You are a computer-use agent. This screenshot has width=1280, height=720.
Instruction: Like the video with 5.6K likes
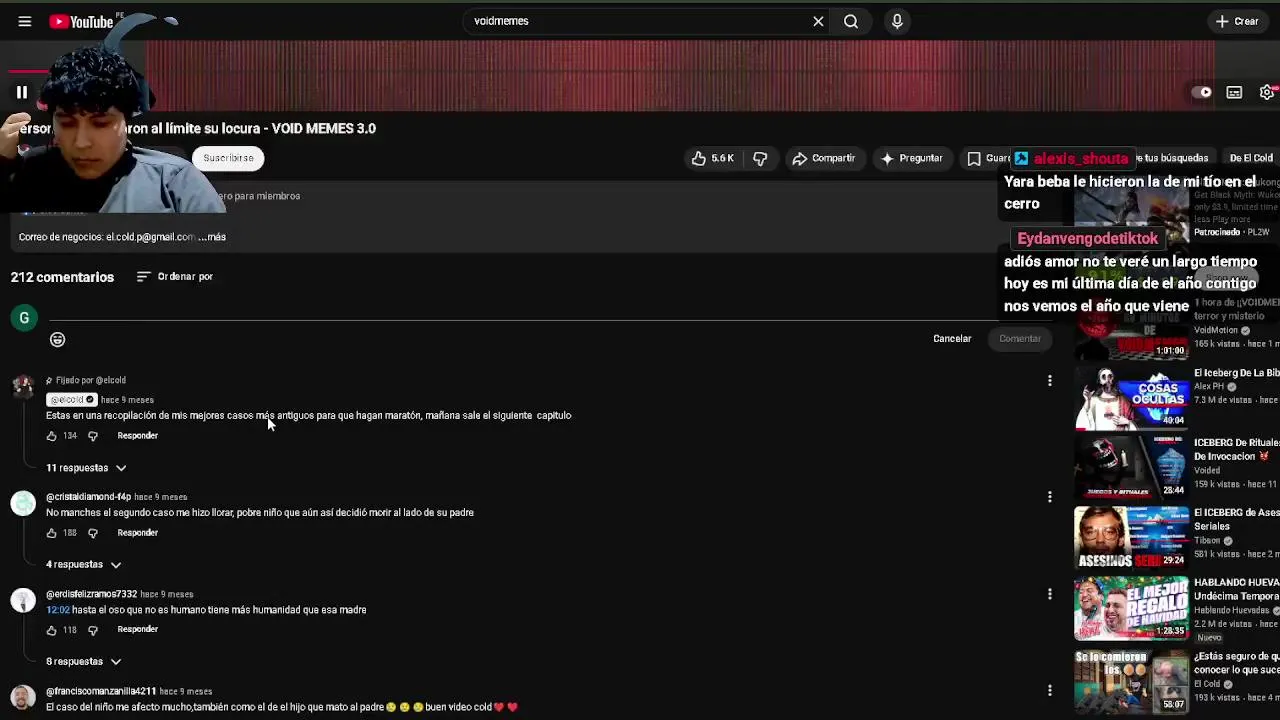click(x=712, y=158)
